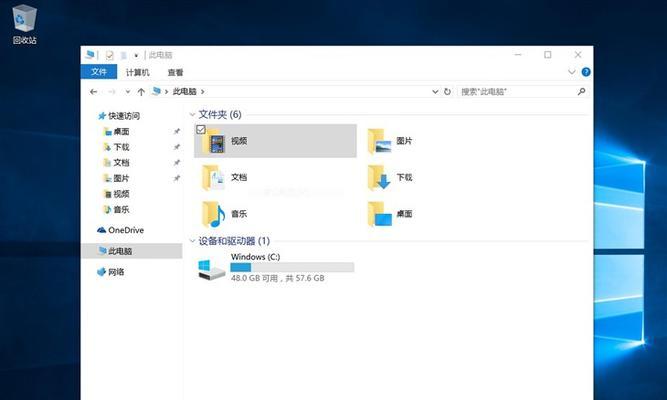This screenshot has height=400, width=667.
Task: Select the Windows (C:) drive icon
Action: coord(211,270)
